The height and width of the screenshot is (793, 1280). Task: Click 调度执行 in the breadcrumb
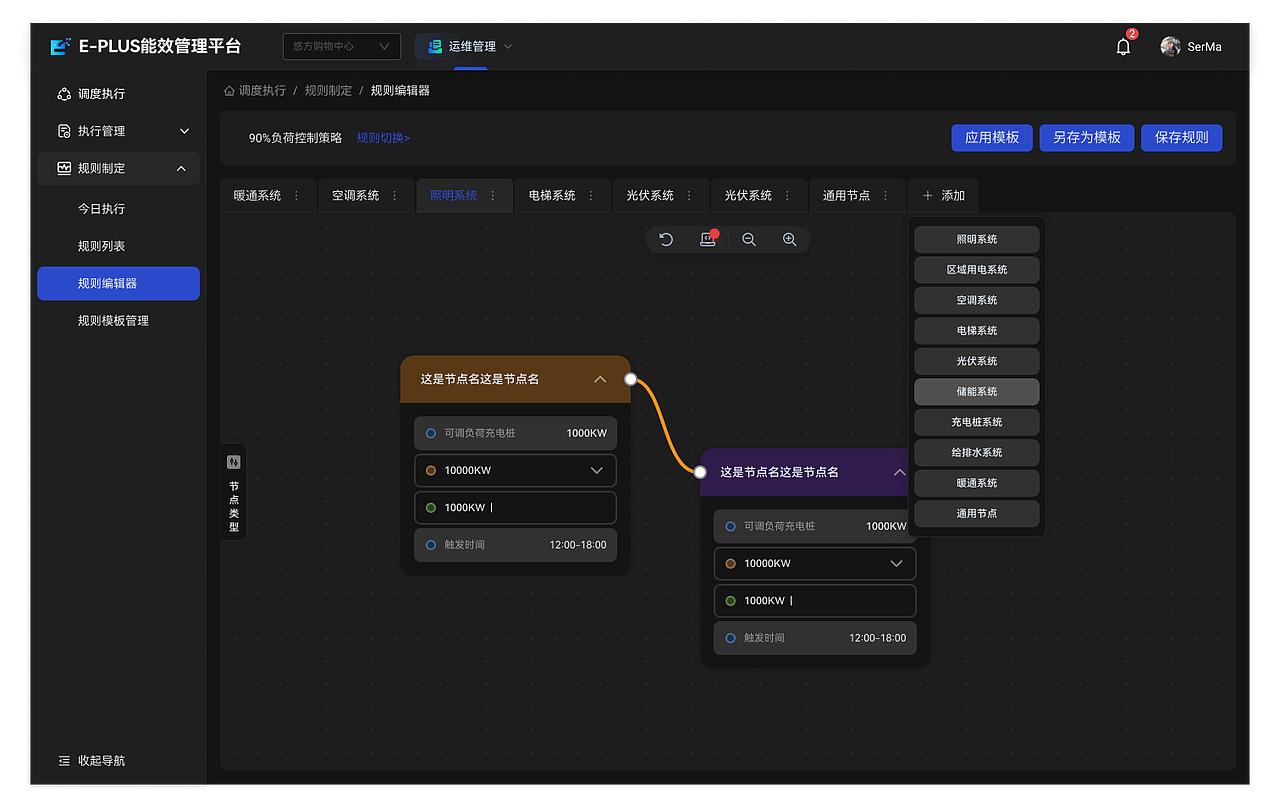262,90
